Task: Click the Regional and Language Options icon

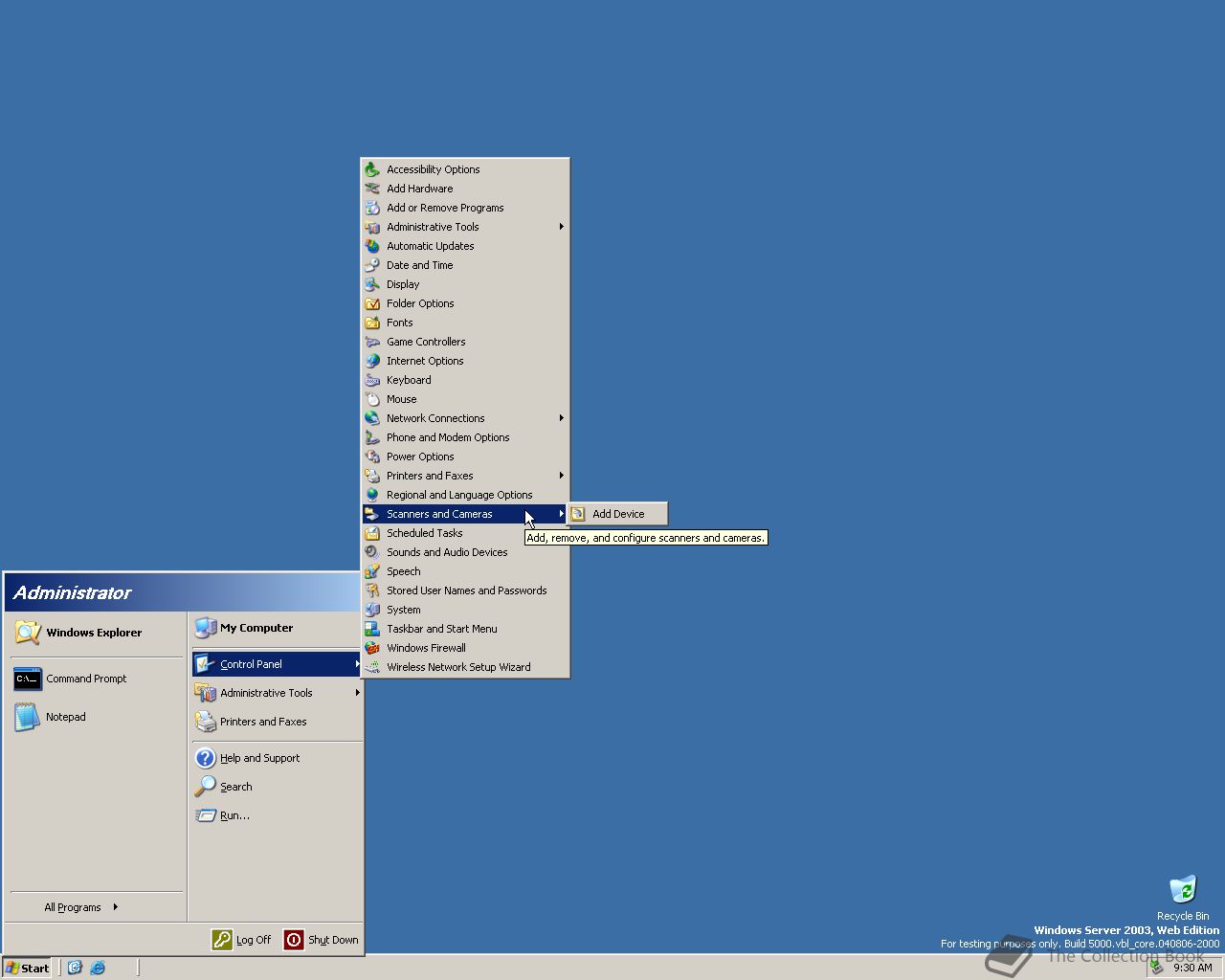Action: pyautogui.click(x=372, y=495)
